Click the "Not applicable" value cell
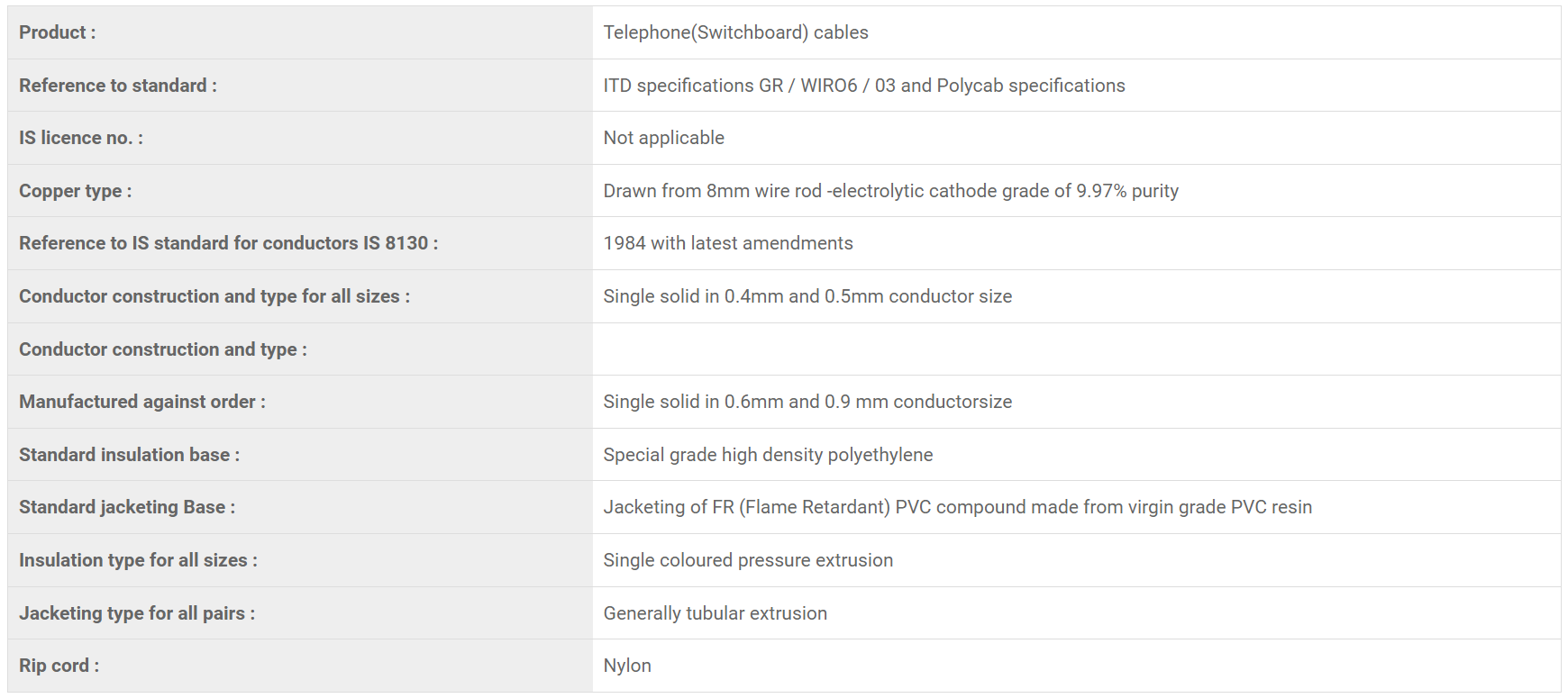Viewport: 1568px width, 698px height. (x=663, y=138)
